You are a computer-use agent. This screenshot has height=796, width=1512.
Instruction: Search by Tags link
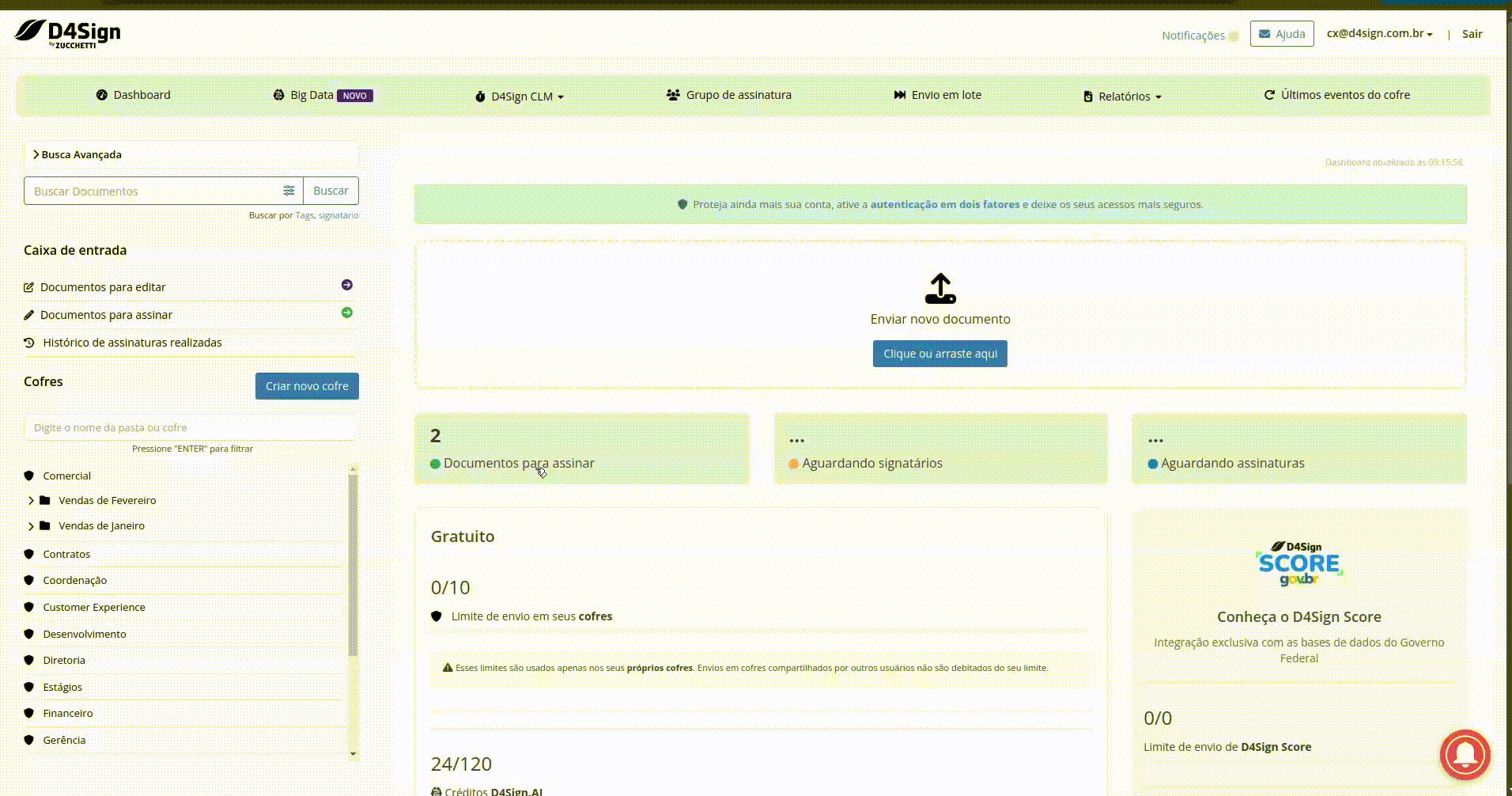coord(304,215)
